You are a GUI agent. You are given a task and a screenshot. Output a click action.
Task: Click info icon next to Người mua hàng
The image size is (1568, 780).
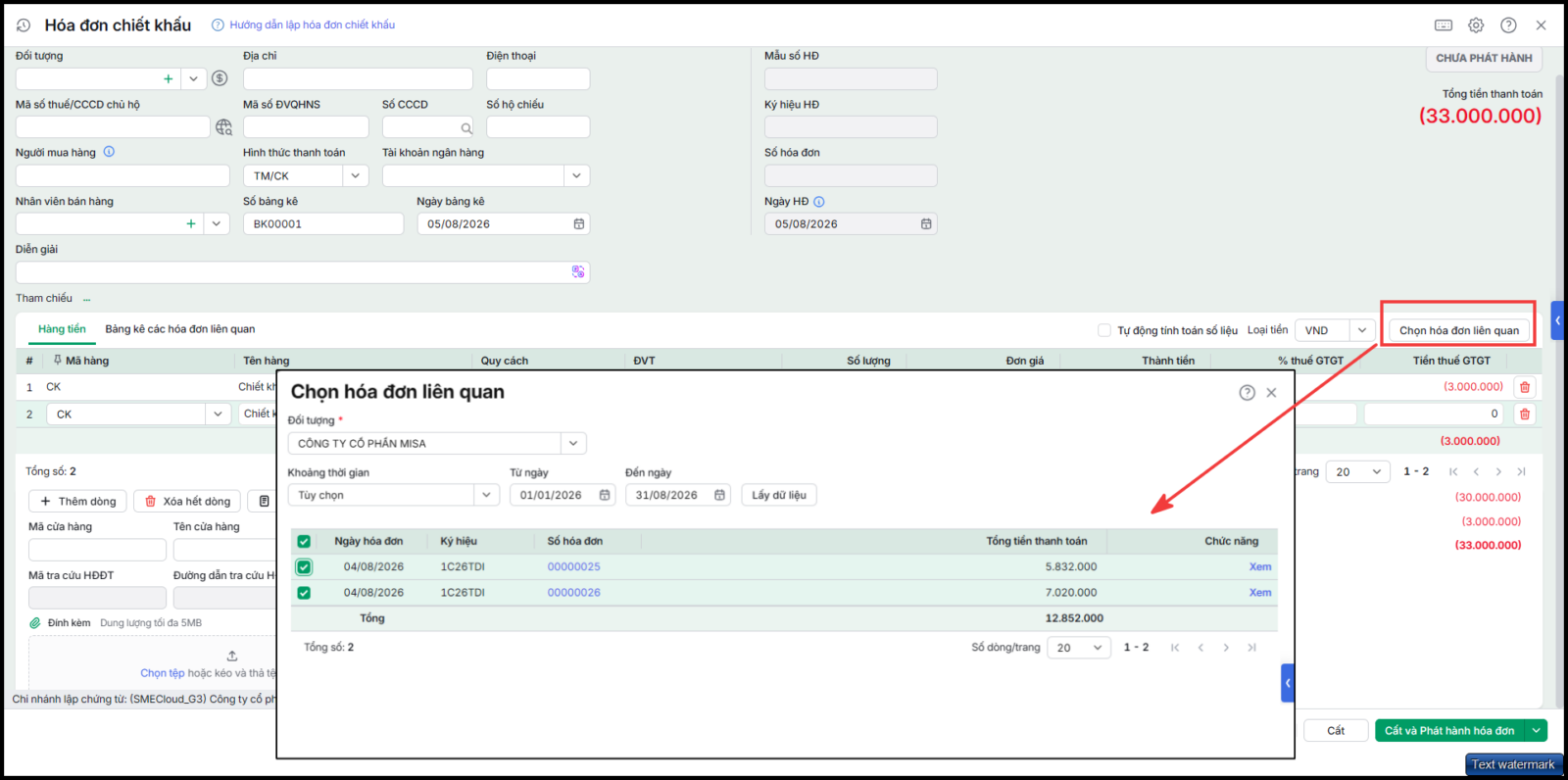point(109,152)
